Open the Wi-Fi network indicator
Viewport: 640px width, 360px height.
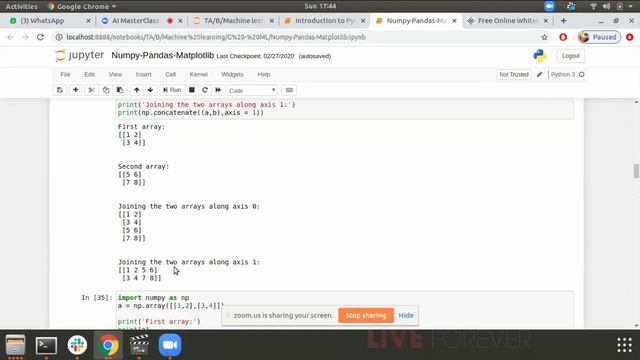pyautogui.click(x=593, y=6)
